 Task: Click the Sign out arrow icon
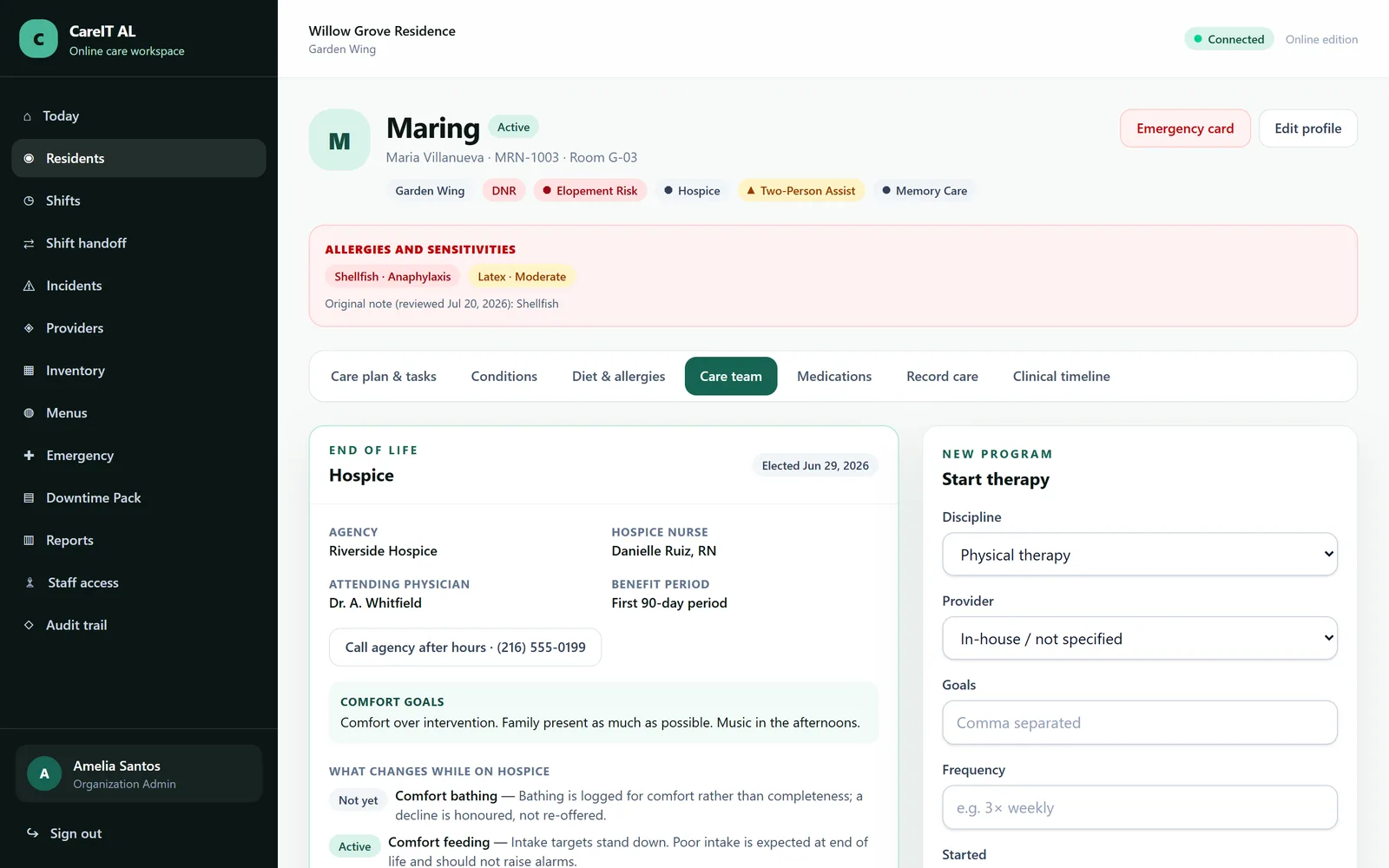(32, 833)
